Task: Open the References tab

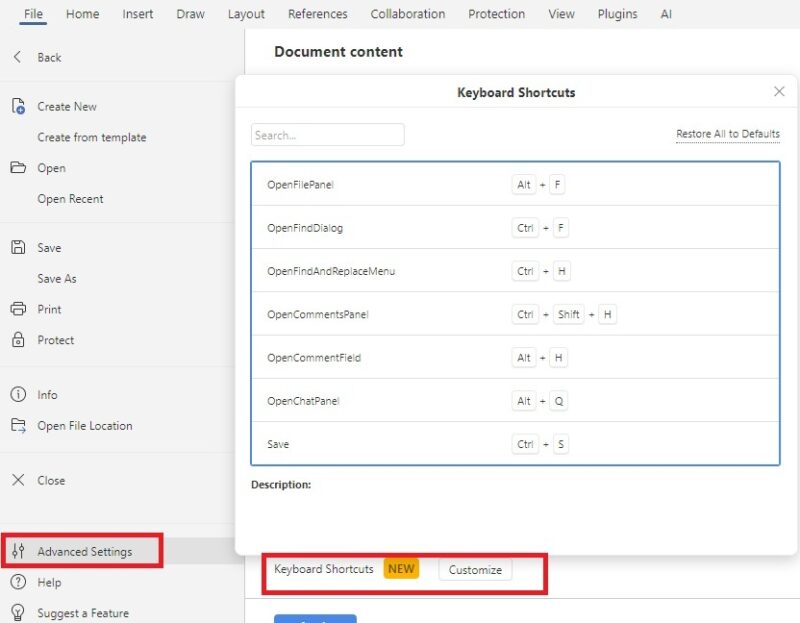Action: point(317,14)
